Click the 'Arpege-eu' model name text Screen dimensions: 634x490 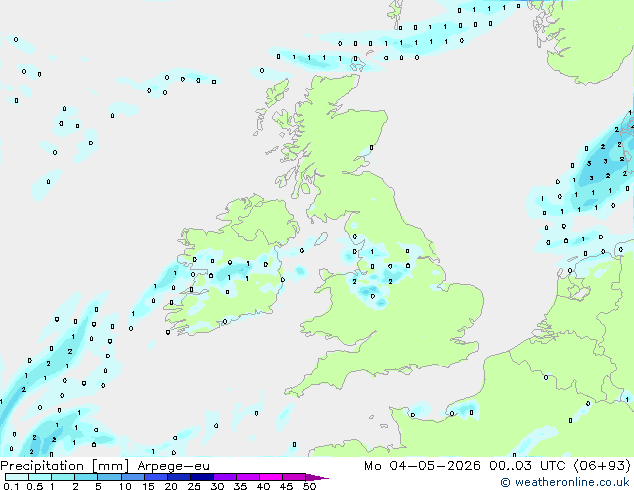pos(173,466)
